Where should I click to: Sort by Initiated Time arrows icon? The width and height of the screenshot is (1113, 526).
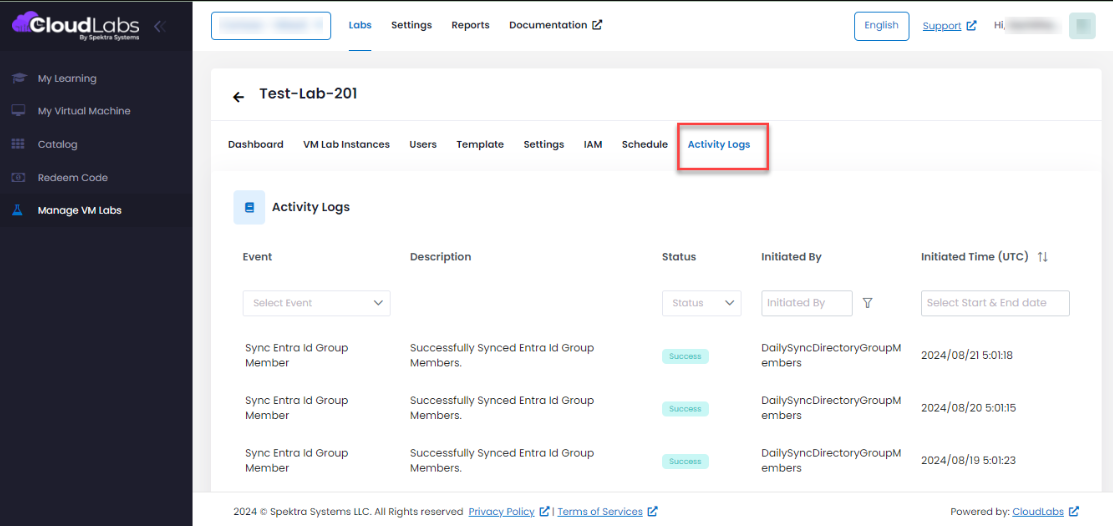tap(1042, 257)
